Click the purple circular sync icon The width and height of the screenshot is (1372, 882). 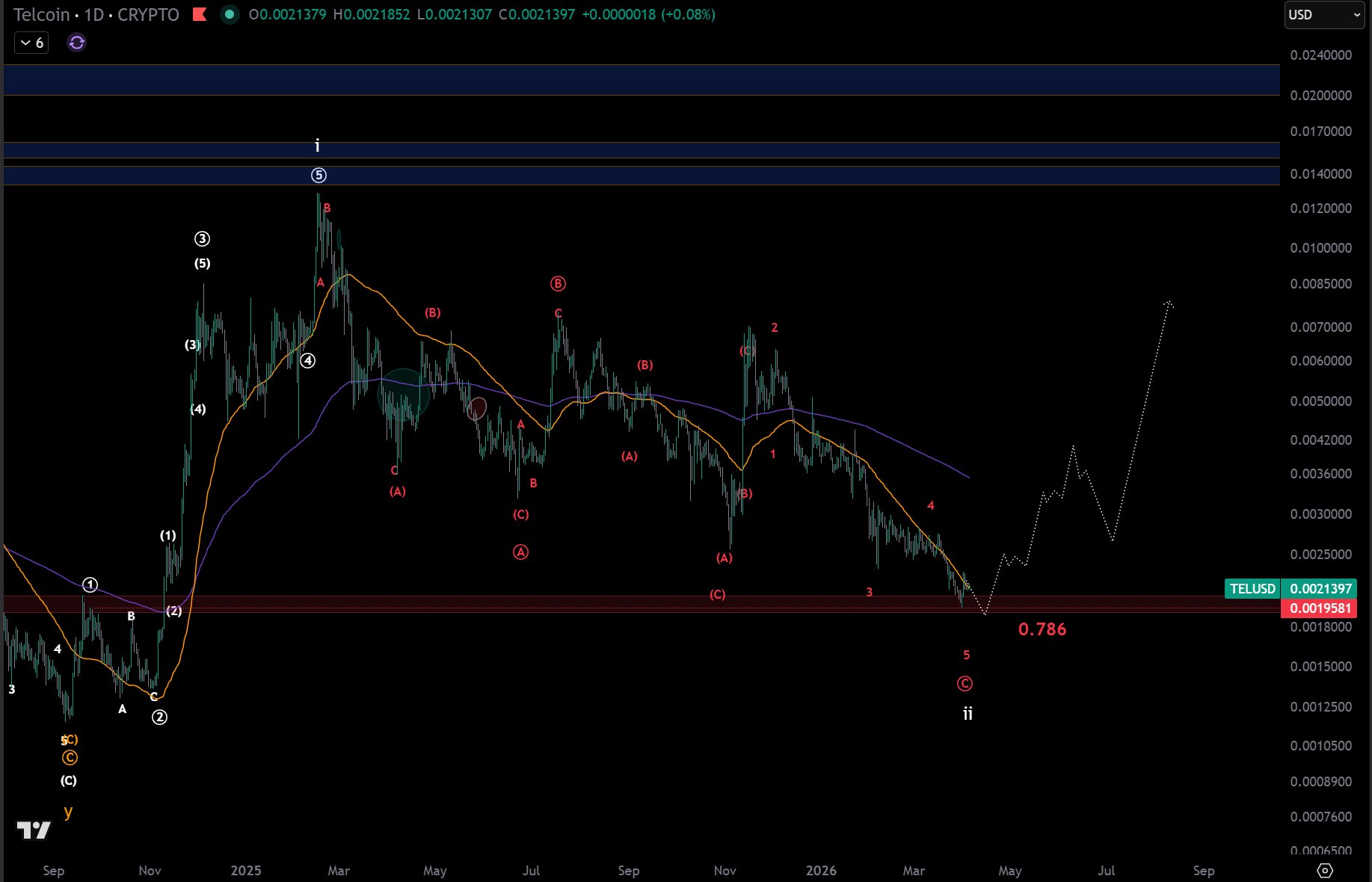[76, 43]
